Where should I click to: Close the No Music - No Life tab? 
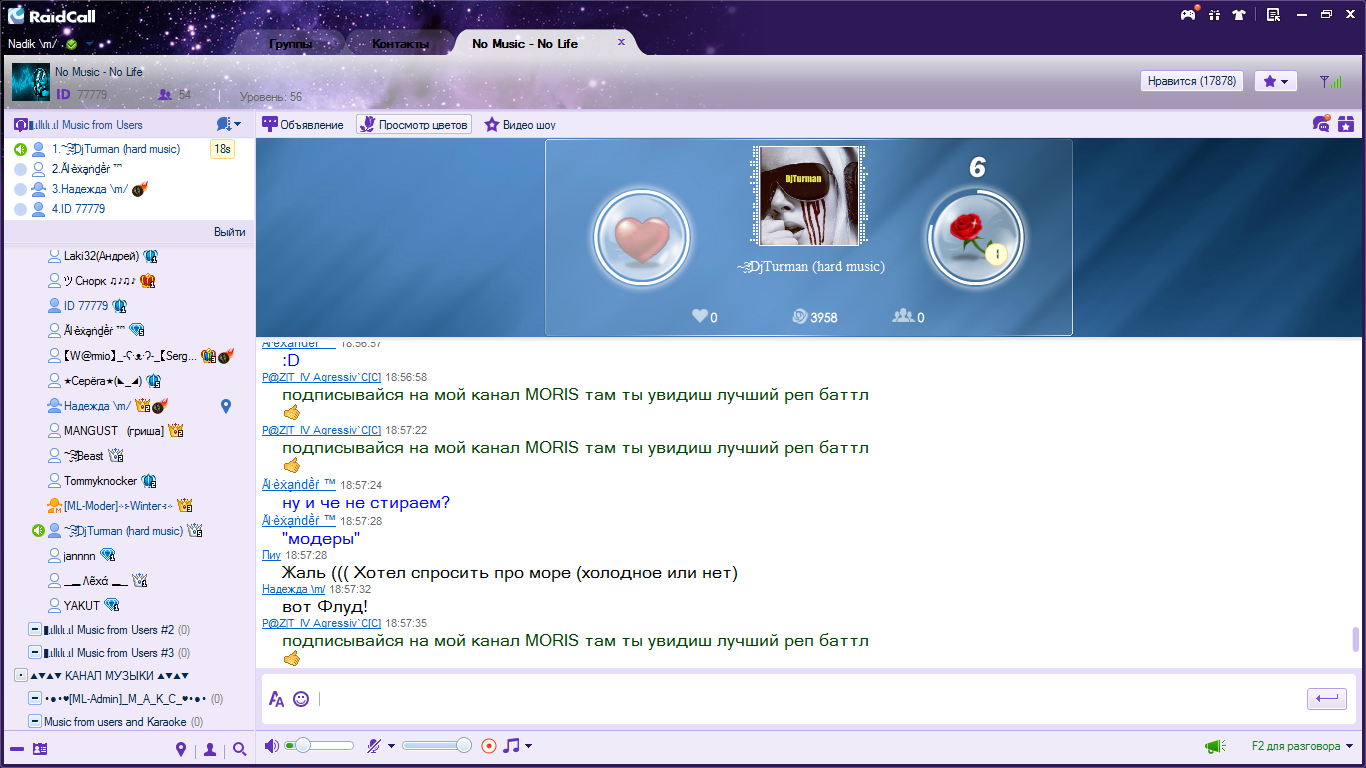click(x=621, y=42)
